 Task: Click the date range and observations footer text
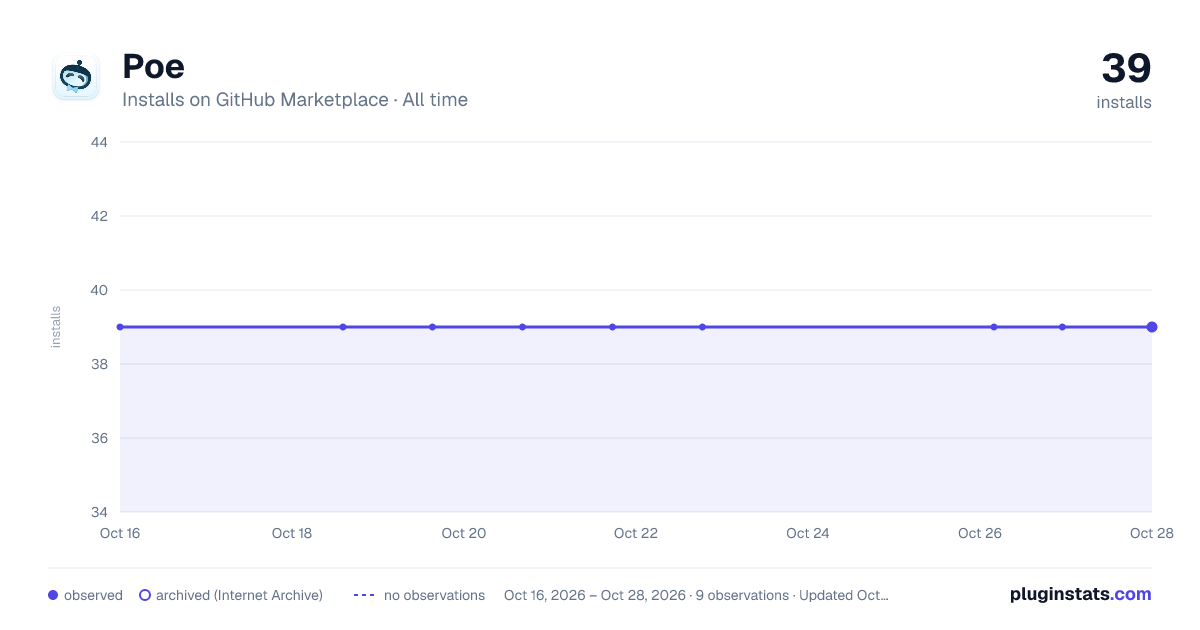(x=696, y=595)
